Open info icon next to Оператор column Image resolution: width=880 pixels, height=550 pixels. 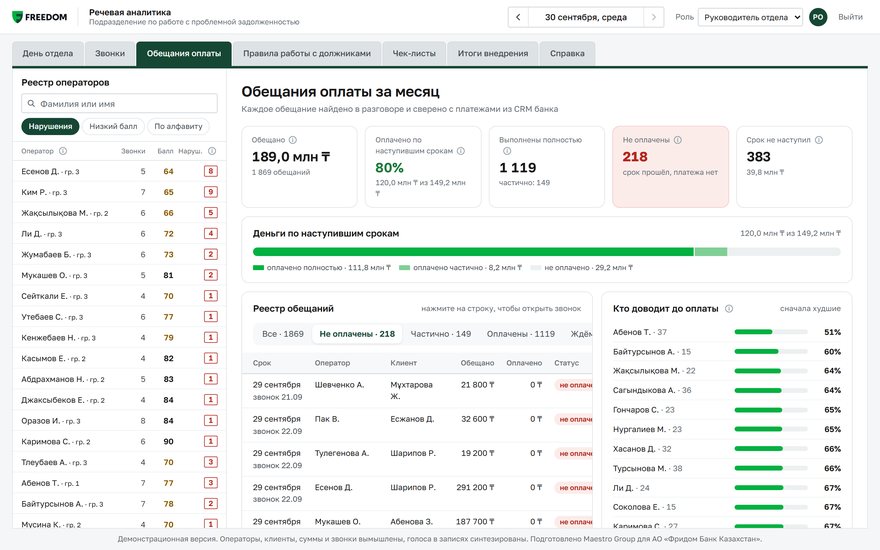click(63, 151)
